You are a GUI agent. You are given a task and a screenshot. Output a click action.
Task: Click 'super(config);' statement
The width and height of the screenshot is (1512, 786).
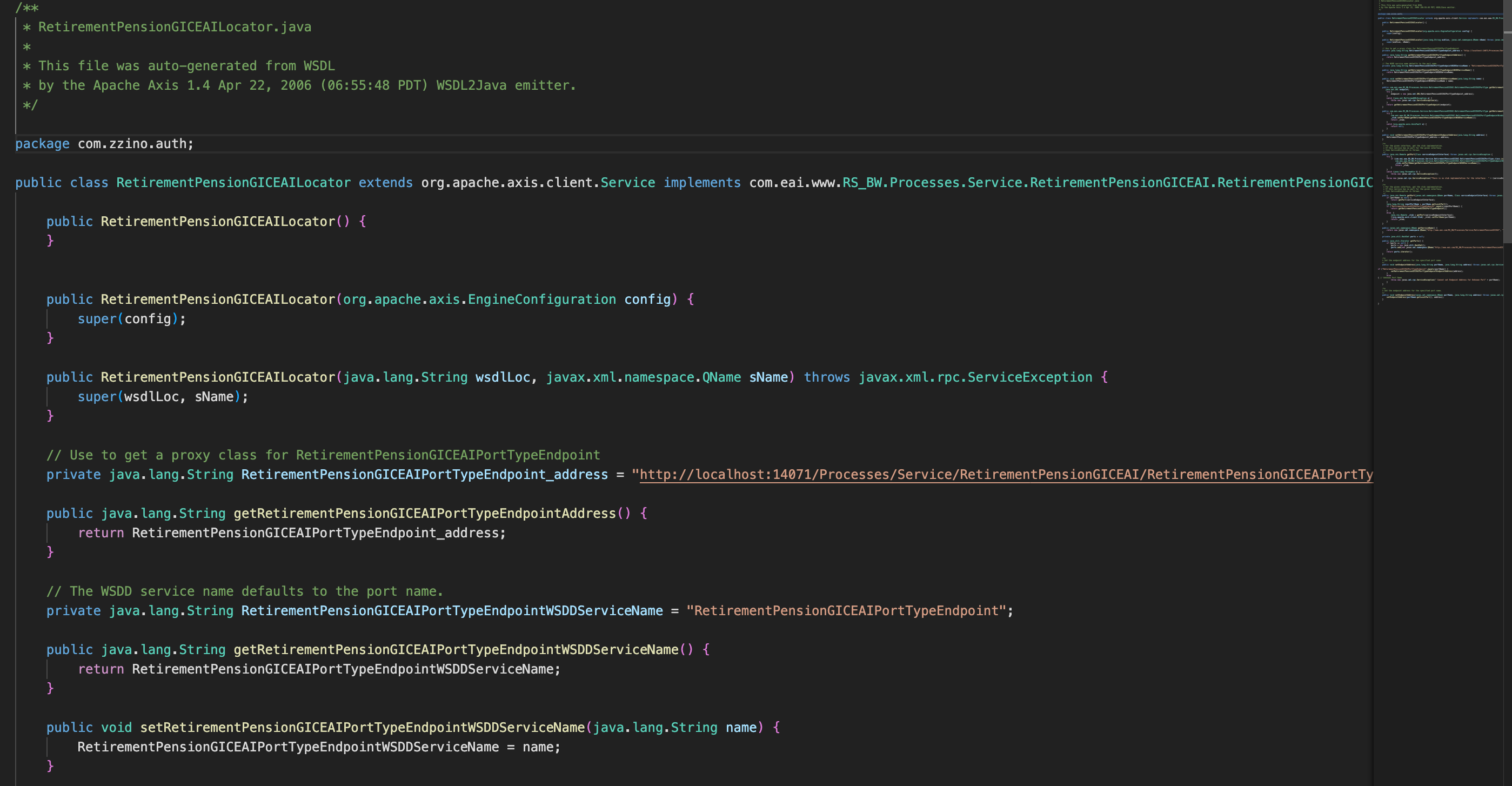132,319
